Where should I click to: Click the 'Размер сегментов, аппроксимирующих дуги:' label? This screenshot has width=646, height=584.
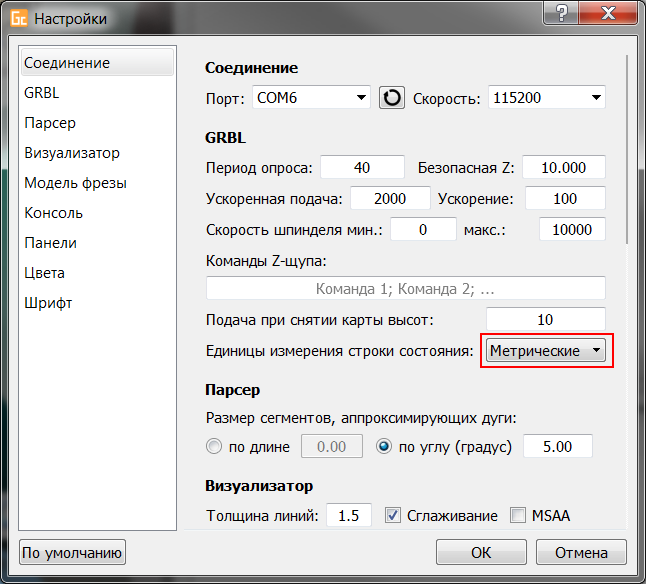click(361, 418)
